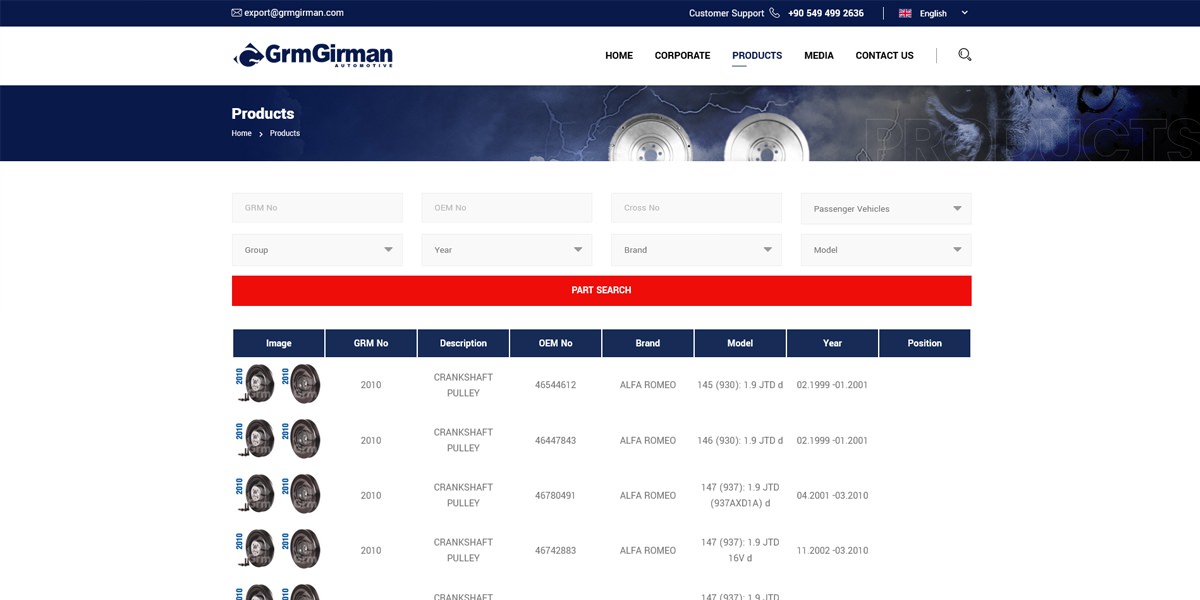This screenshot has height=600, width=1200.
Task: Click first pulley thumbnail in 46544612 row
Action: coord(255,385)
